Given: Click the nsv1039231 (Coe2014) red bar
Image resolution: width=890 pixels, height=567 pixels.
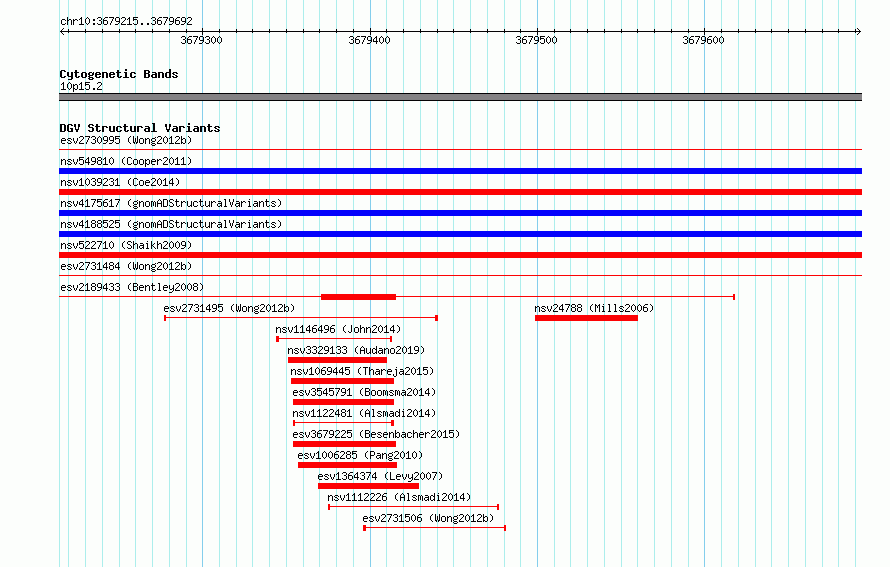Looking at the screenshot, I should (460, 192).
